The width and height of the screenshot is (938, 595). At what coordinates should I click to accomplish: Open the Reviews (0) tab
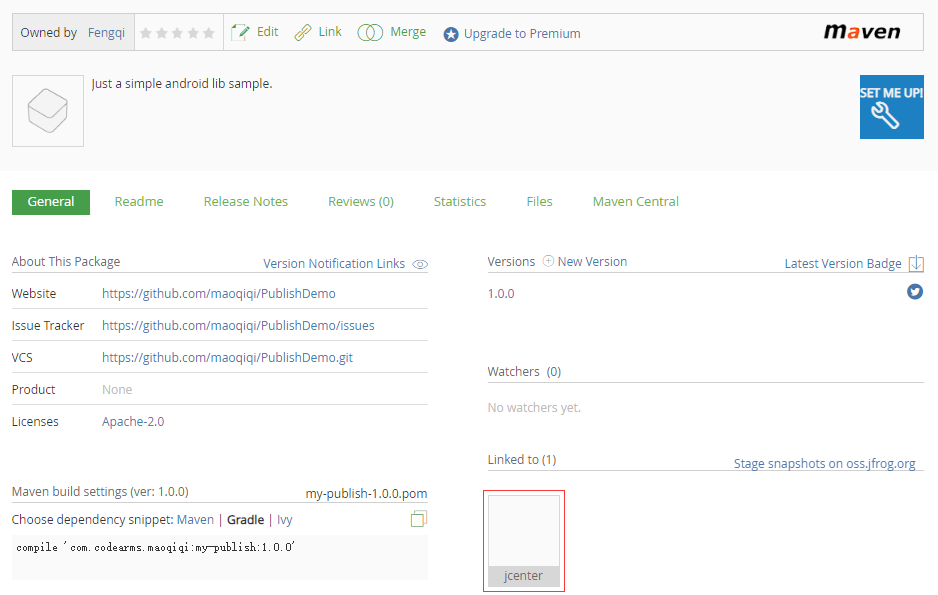click(x=361, y=202)
